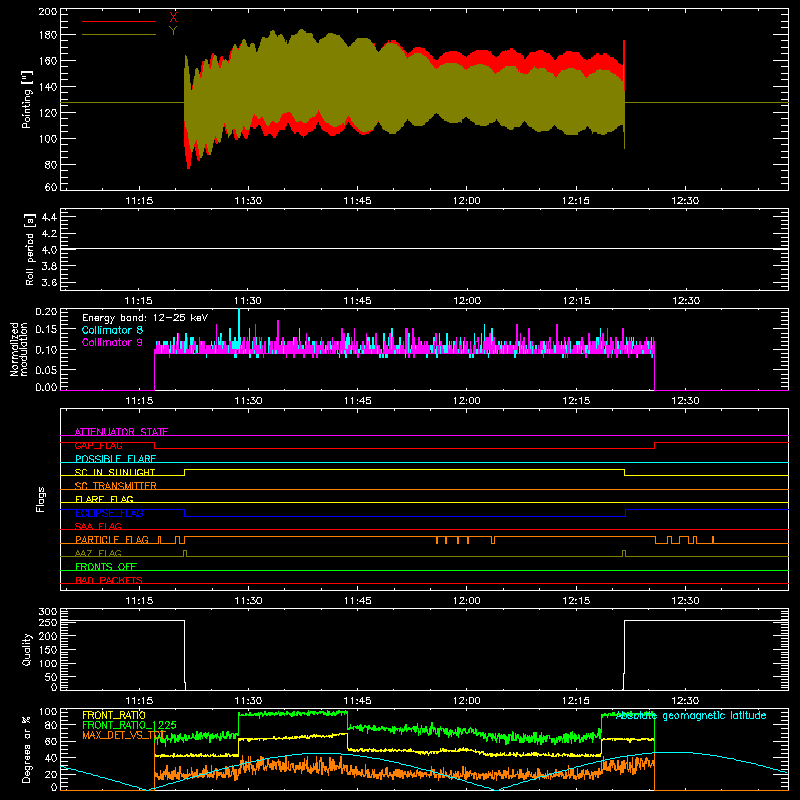Click the '11:45' time label under modulation plot
Screen dimensions: 800x800
(x=358, y=401)
